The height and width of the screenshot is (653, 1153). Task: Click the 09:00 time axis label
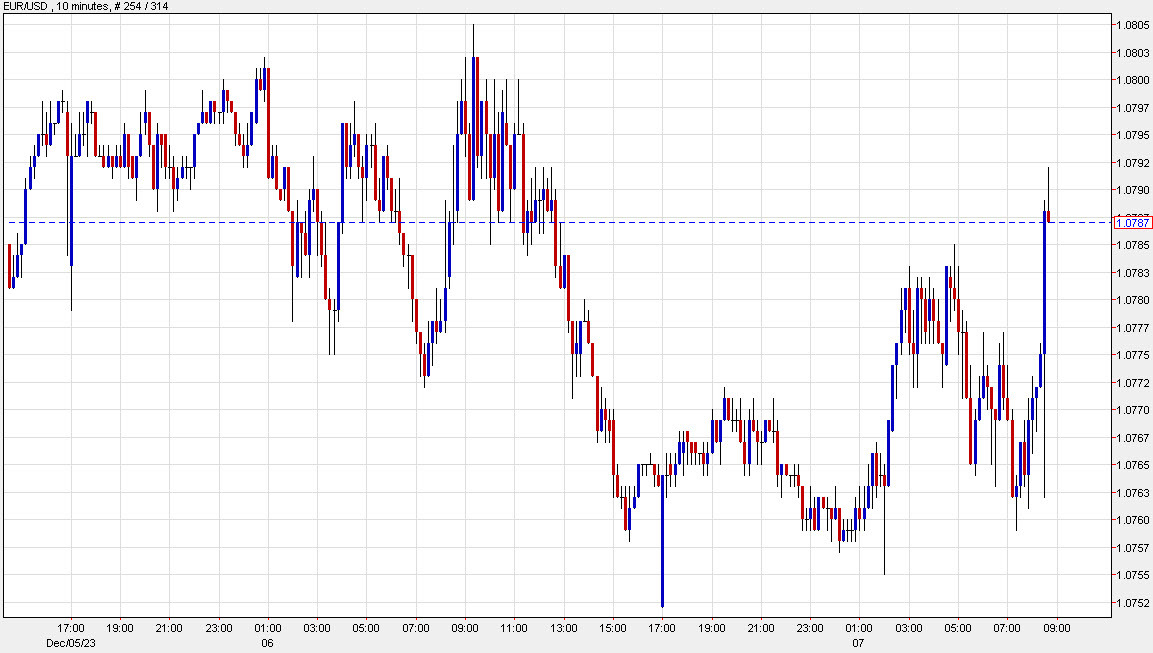(1057, 630)
